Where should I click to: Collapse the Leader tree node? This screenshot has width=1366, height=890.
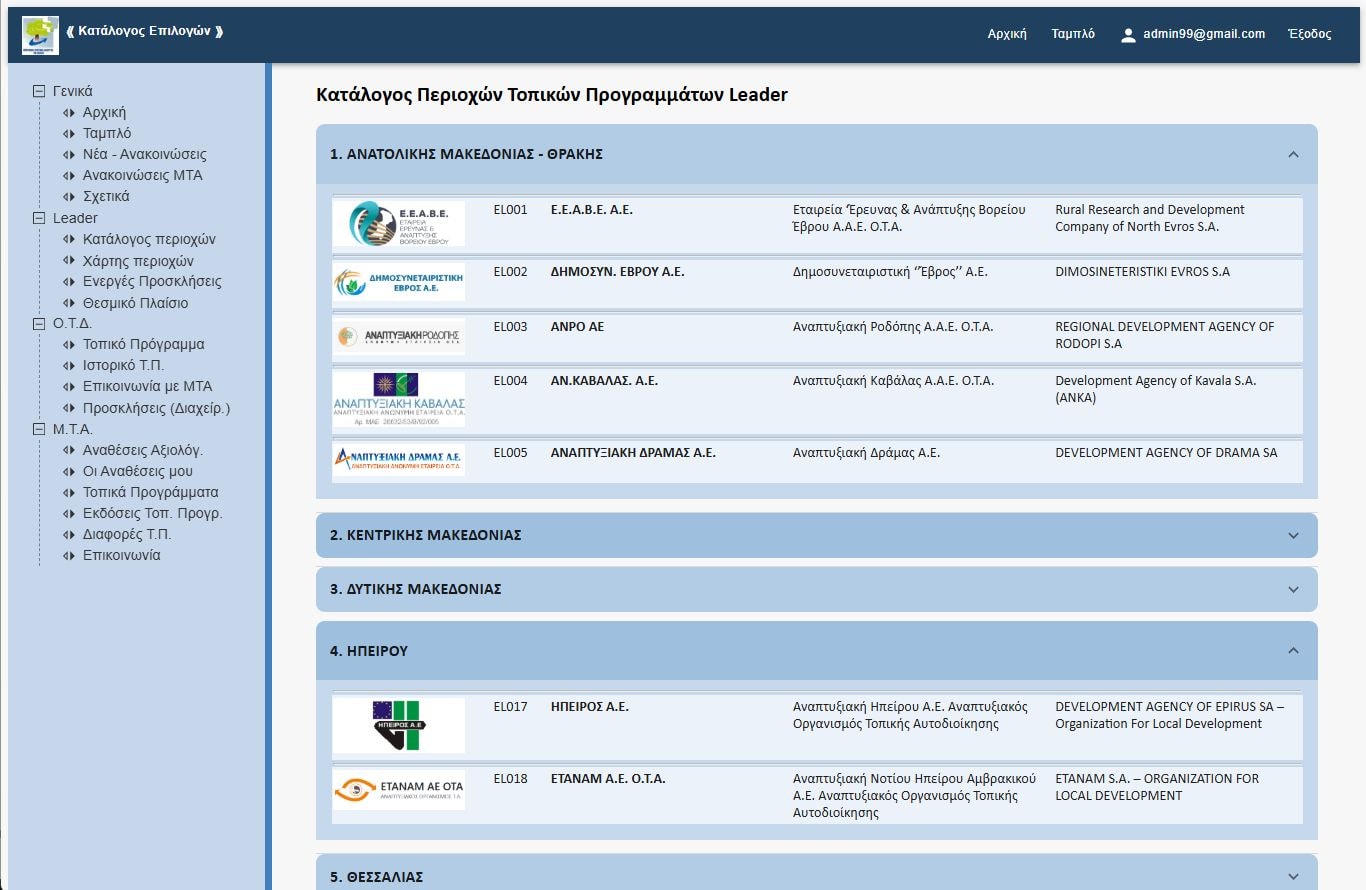40,218
